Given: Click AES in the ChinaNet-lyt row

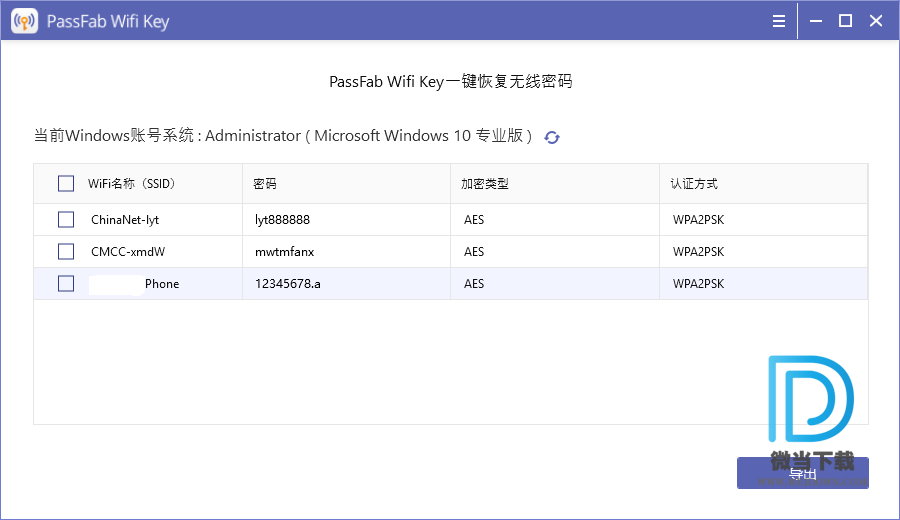Looking at the screenshot, I should [474, 220].
